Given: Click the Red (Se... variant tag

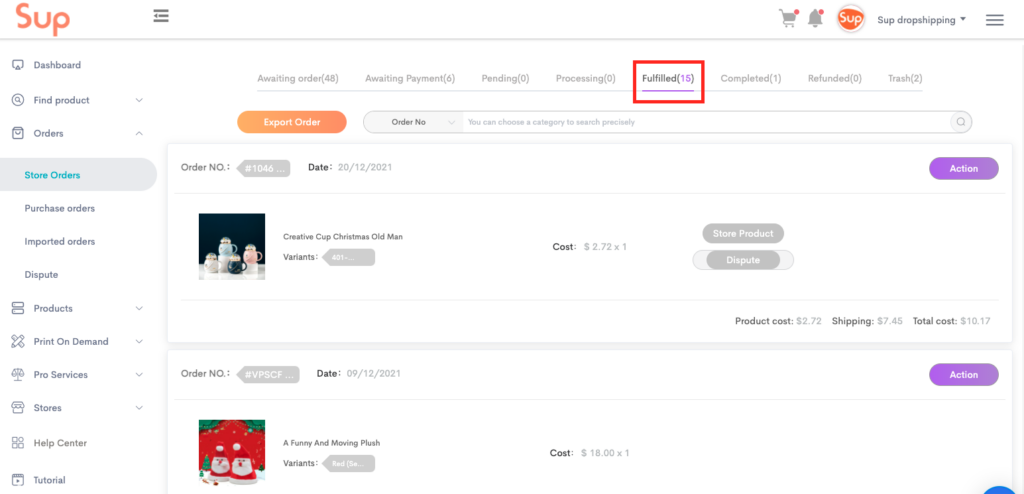Looking at the screenshot, I should pos(349,463).
